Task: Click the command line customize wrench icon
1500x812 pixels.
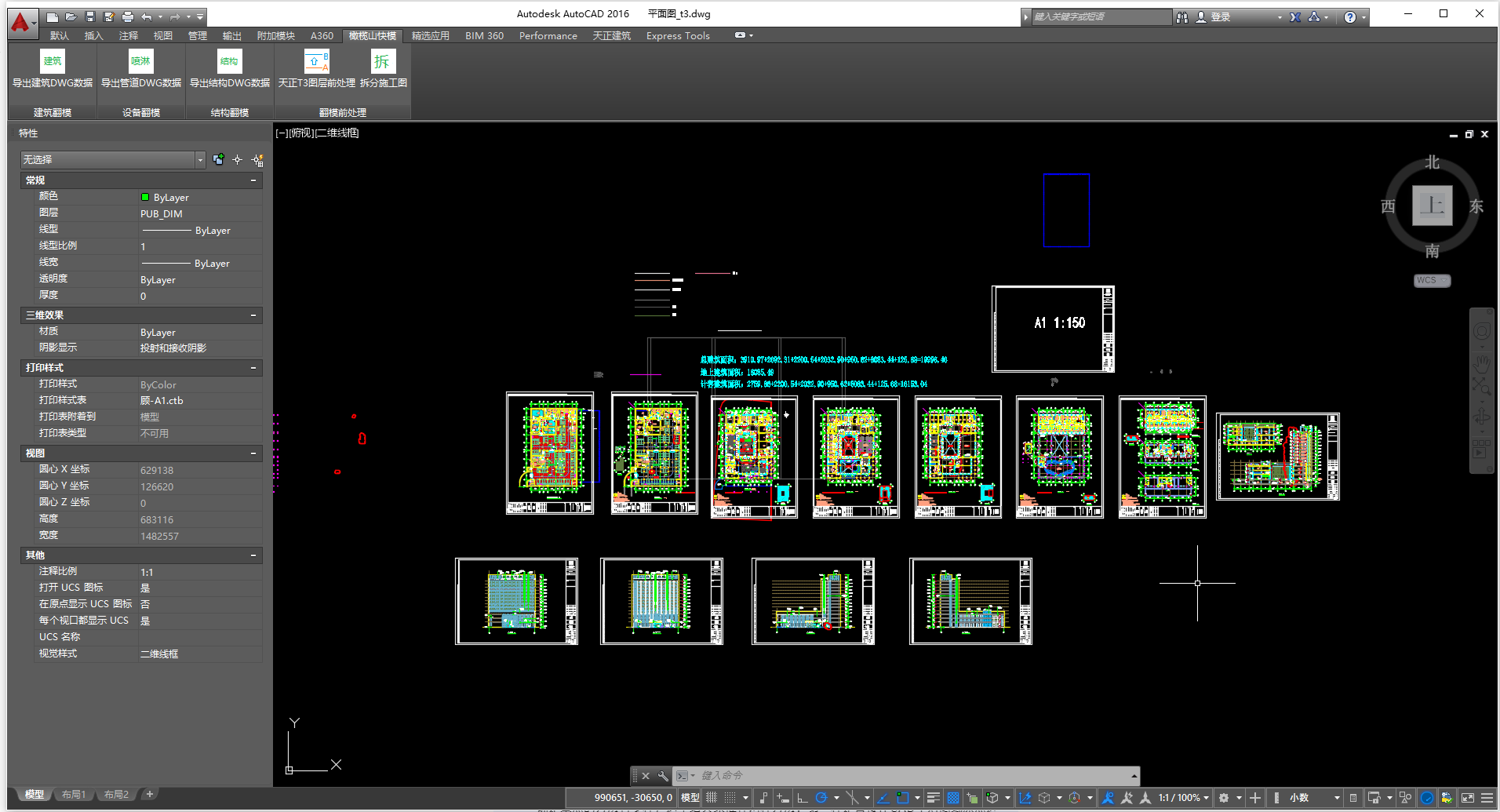Action: click(663, 776)
